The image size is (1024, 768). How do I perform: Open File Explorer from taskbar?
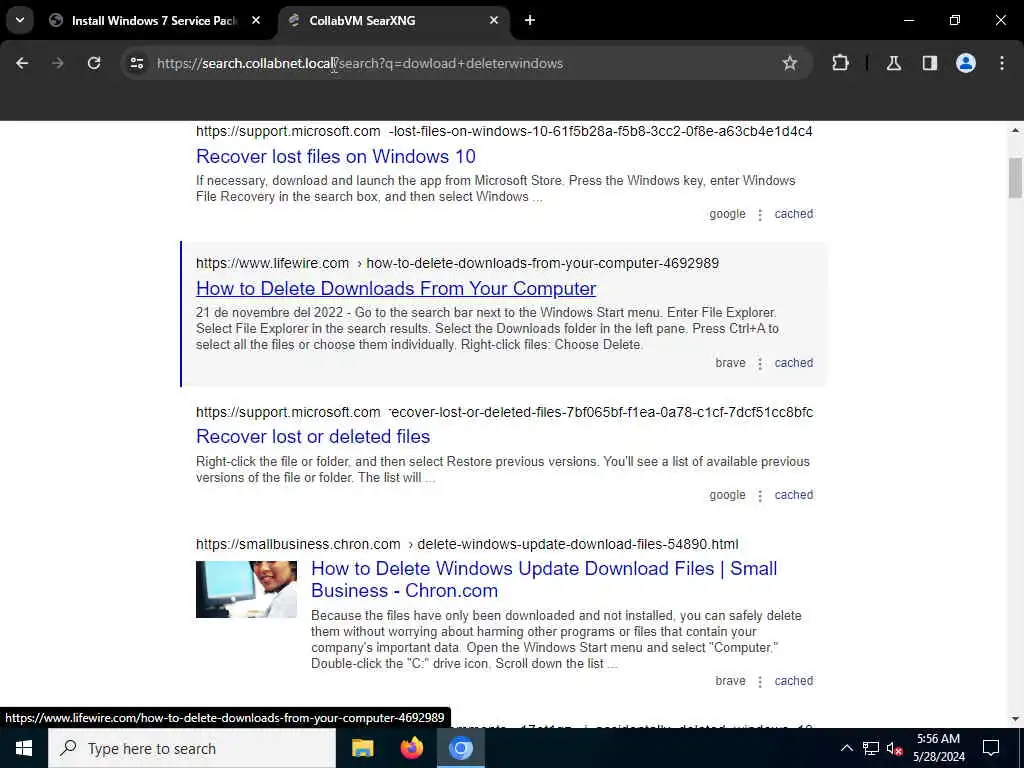coord(362,748)
